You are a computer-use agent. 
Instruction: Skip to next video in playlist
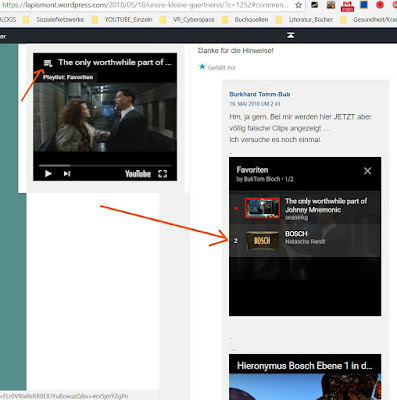pyautogui.click(x=67, y=174)
